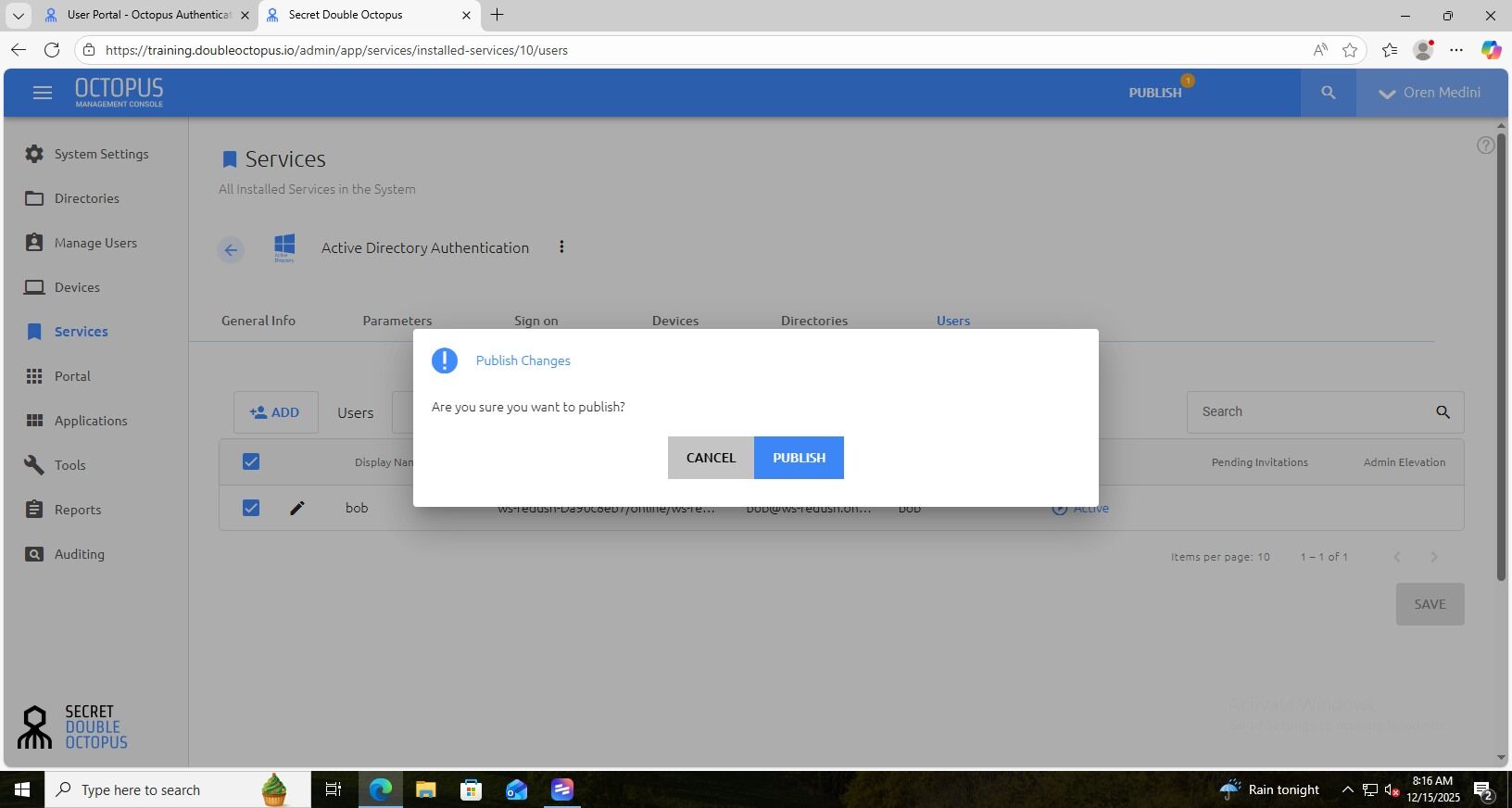1512x808 pixels.
Task: Click the SAVE button
Action: tap(1430, 604)
